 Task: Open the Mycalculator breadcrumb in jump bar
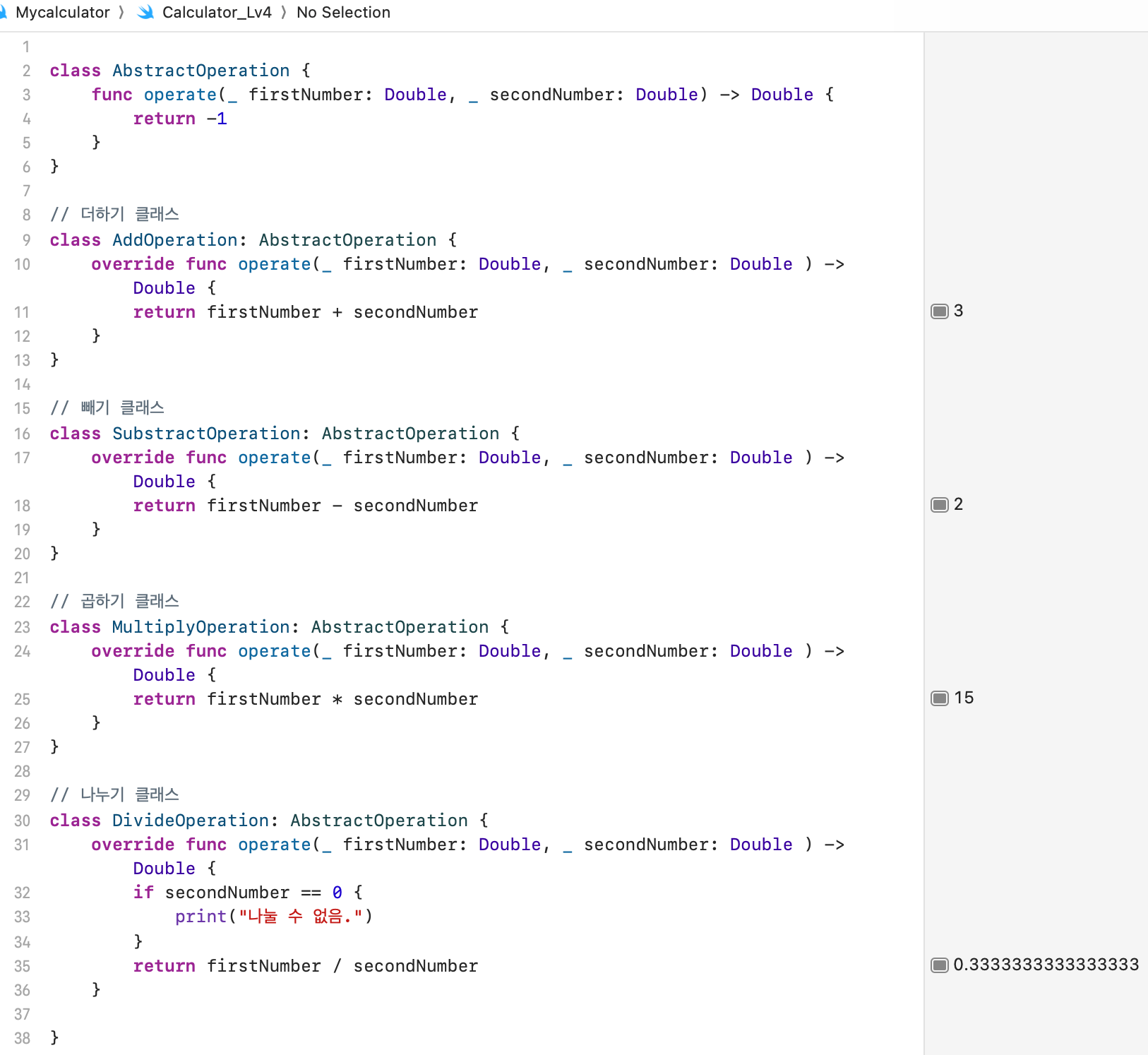(x=62, y=13)
